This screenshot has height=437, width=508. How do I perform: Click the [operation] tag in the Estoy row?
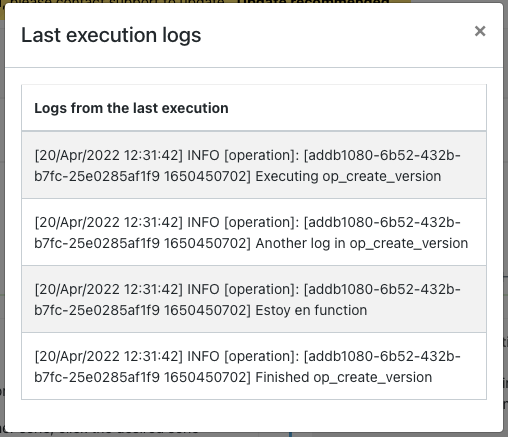(x=262, y=289)
